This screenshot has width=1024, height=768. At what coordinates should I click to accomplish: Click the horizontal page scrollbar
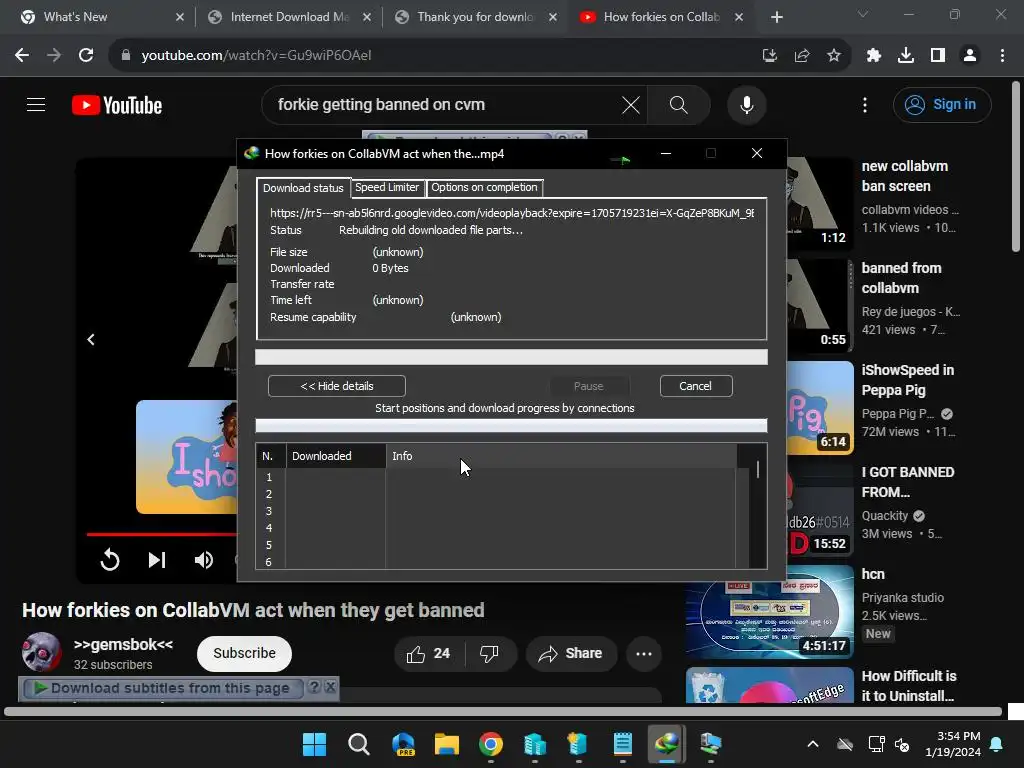tap(503, 711)
